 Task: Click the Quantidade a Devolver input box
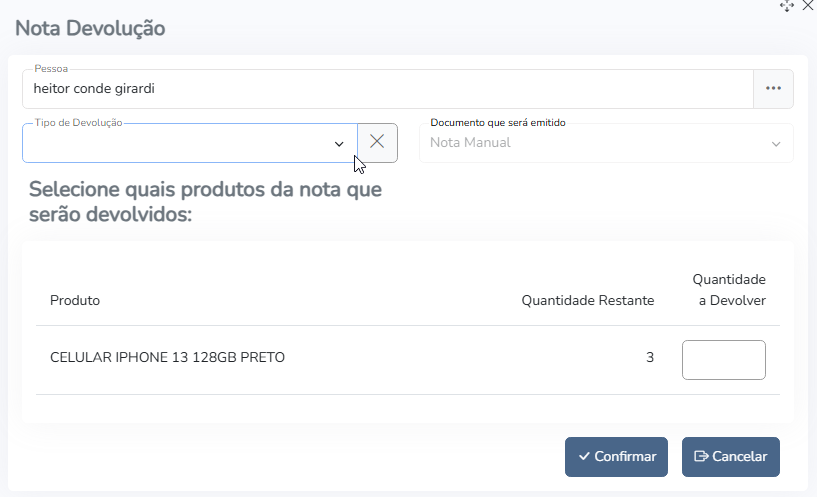723,360
